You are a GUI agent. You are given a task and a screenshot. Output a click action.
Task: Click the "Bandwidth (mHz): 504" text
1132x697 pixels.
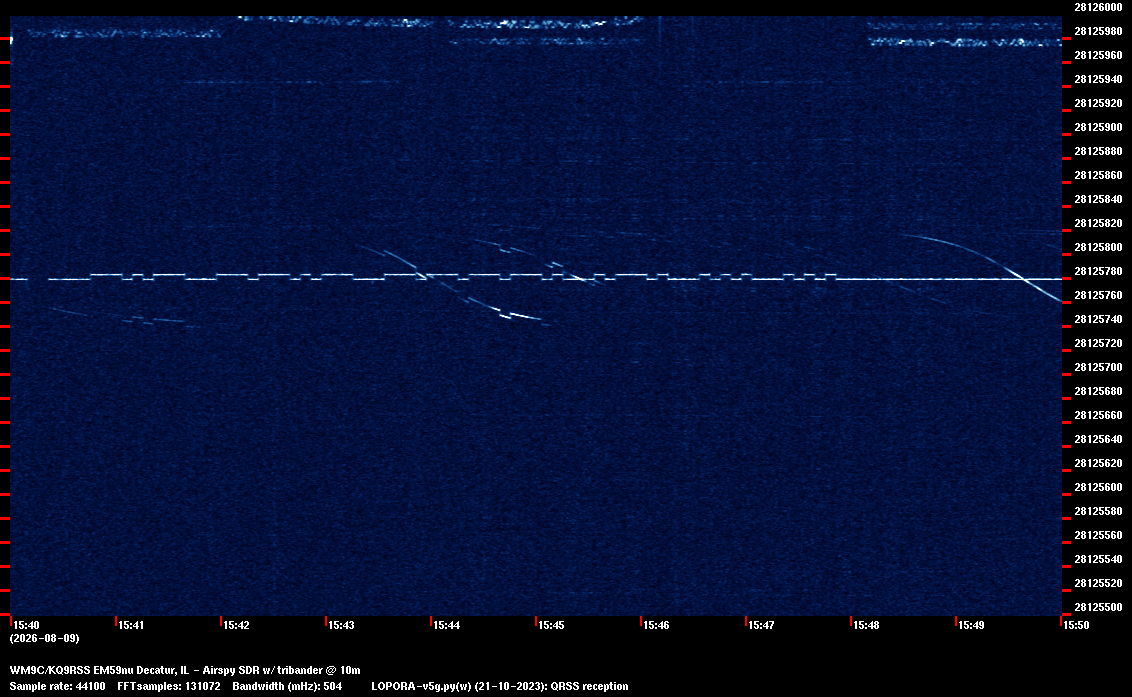click(x=287, y=686)
